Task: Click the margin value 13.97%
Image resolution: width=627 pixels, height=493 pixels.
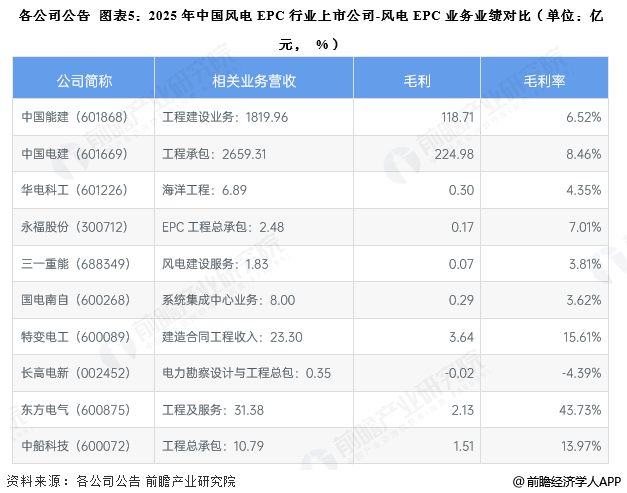Action: point(581,446)
